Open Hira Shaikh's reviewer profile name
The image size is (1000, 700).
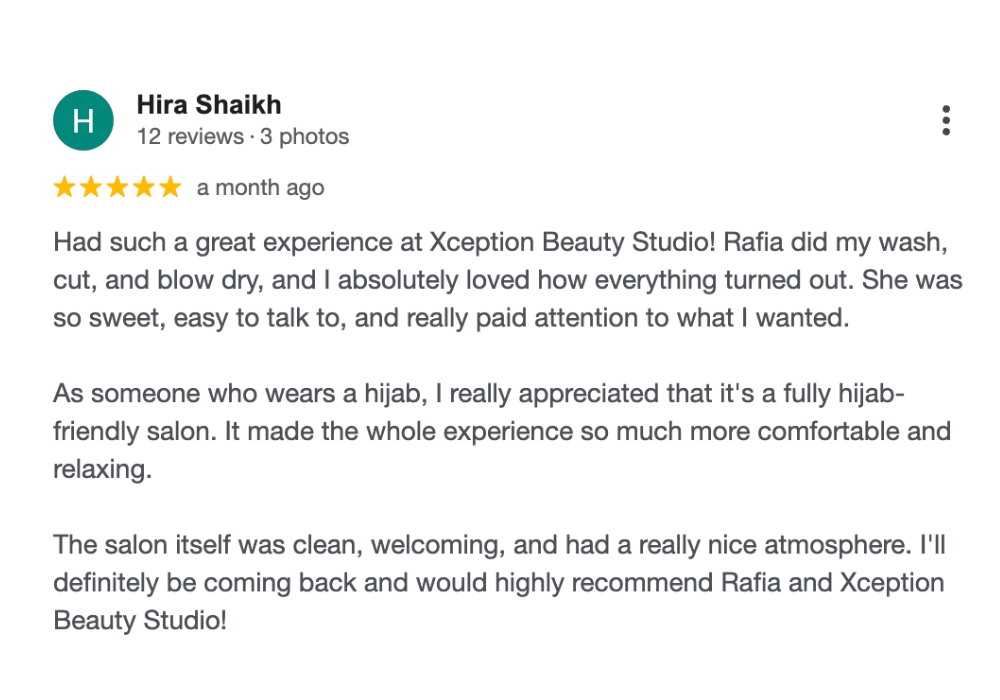coord(209,105)
